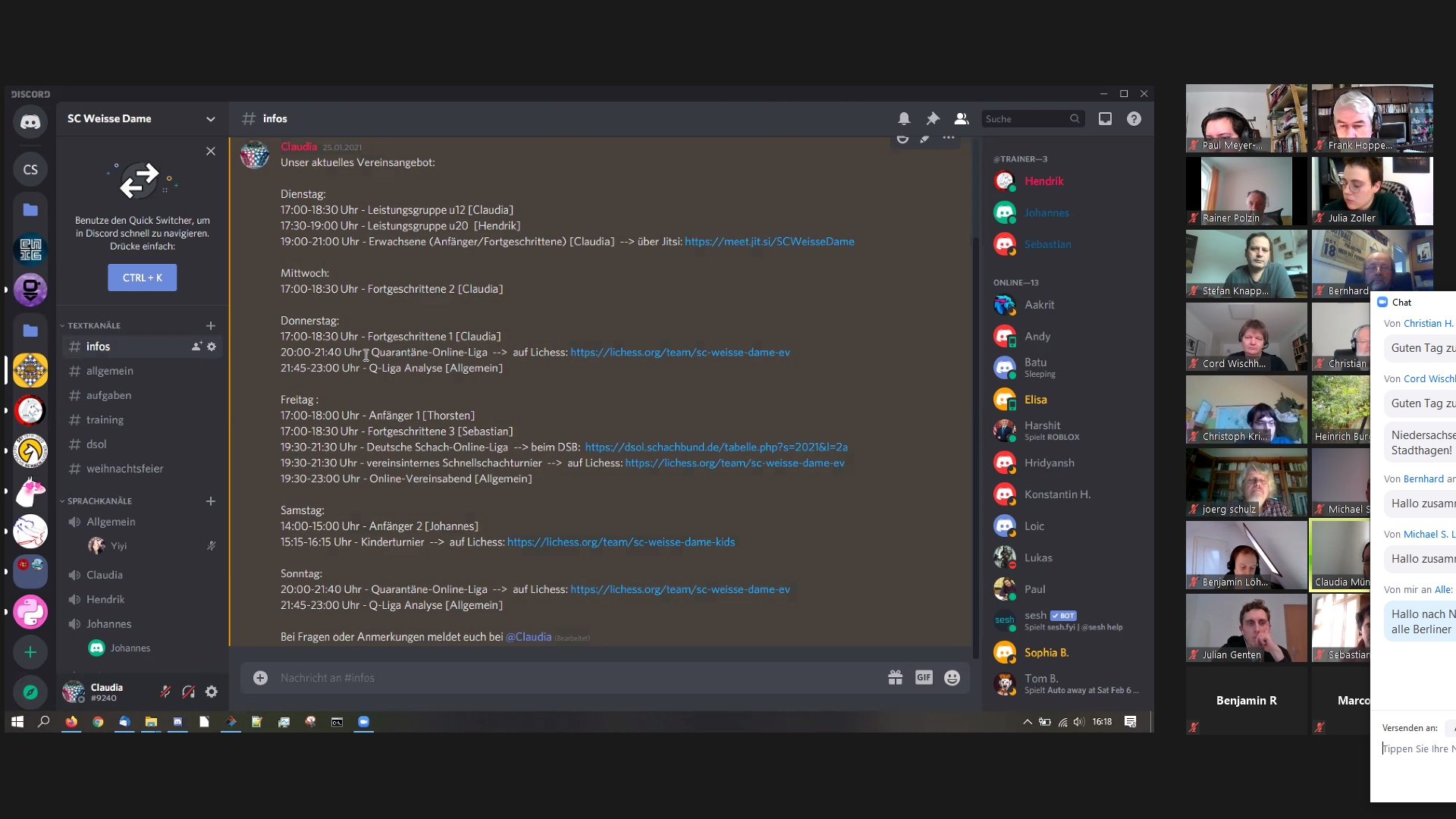Edit infos channel settings gear
Screen dimensions: 1456x819
(x=212, y=347)
